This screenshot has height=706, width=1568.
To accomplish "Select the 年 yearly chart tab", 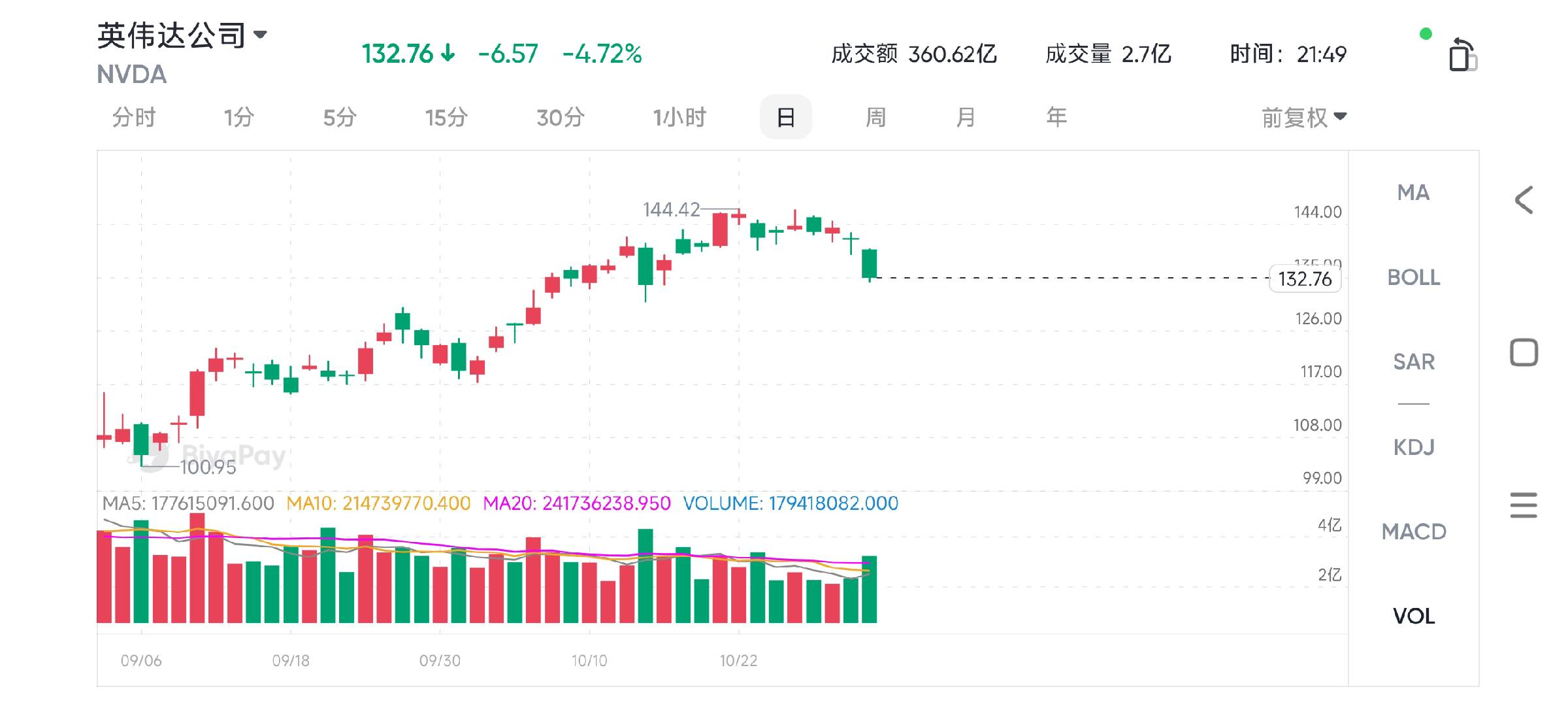I will coord(1056,118).
